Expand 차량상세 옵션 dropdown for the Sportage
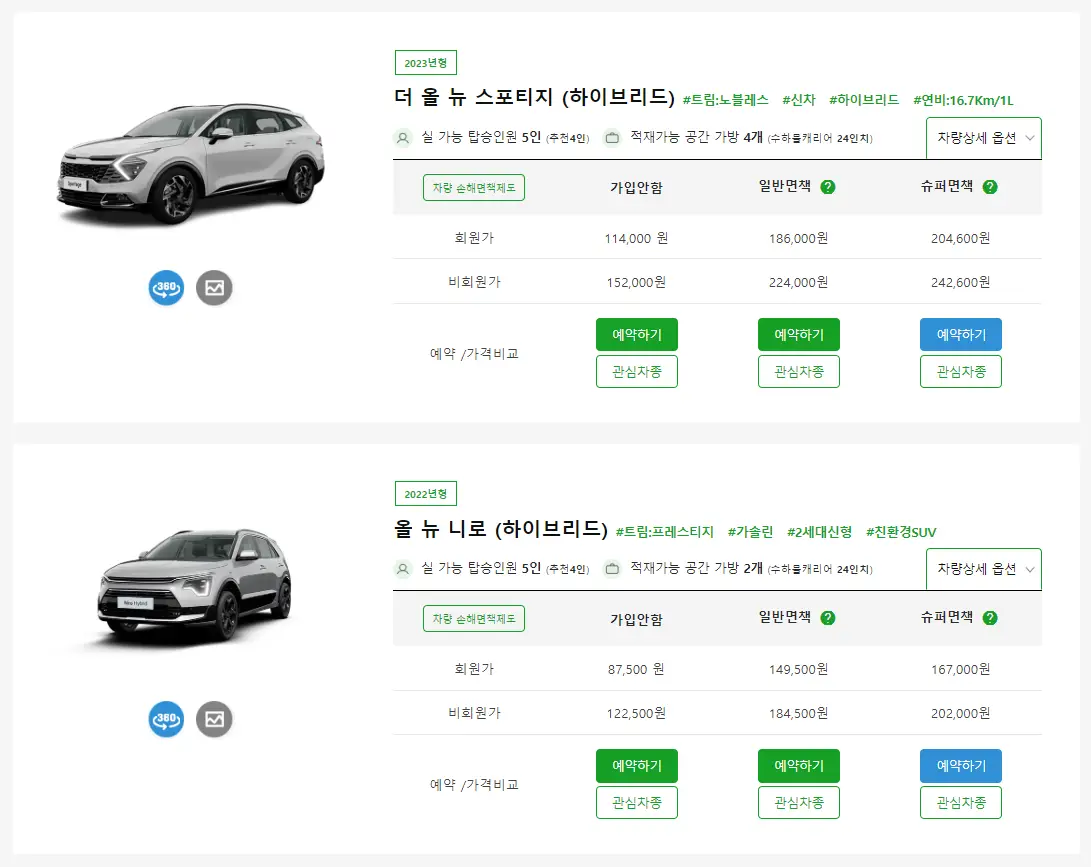The width and height of the screenshot is (1091, 867). pyautogui.click(x=983, y=137)
